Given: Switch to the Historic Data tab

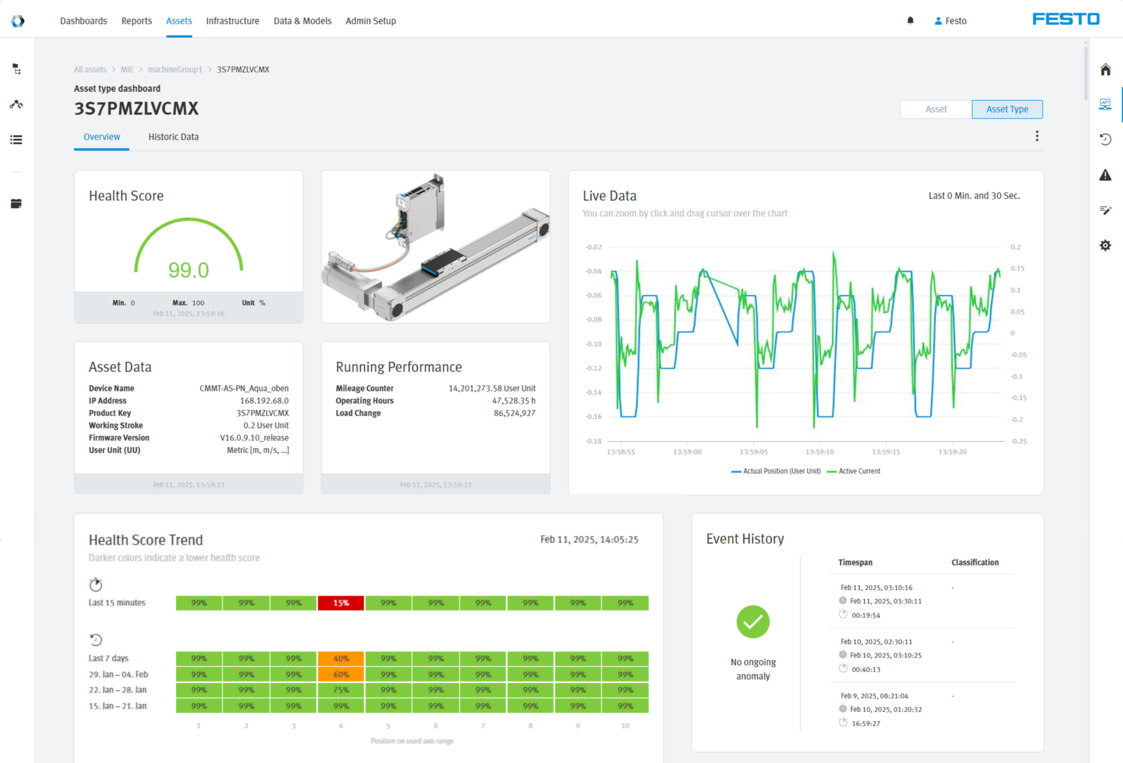Looking at the screenshot, I should 173,137.
